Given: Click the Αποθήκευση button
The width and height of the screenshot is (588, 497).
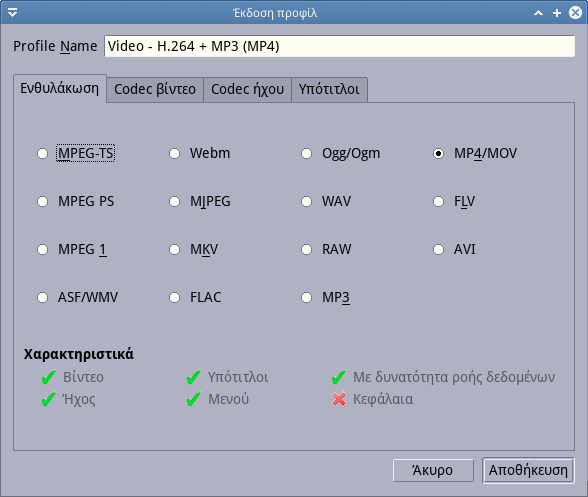Looking at the screenshot, I should pyautogui.click(x=528, y=470).
